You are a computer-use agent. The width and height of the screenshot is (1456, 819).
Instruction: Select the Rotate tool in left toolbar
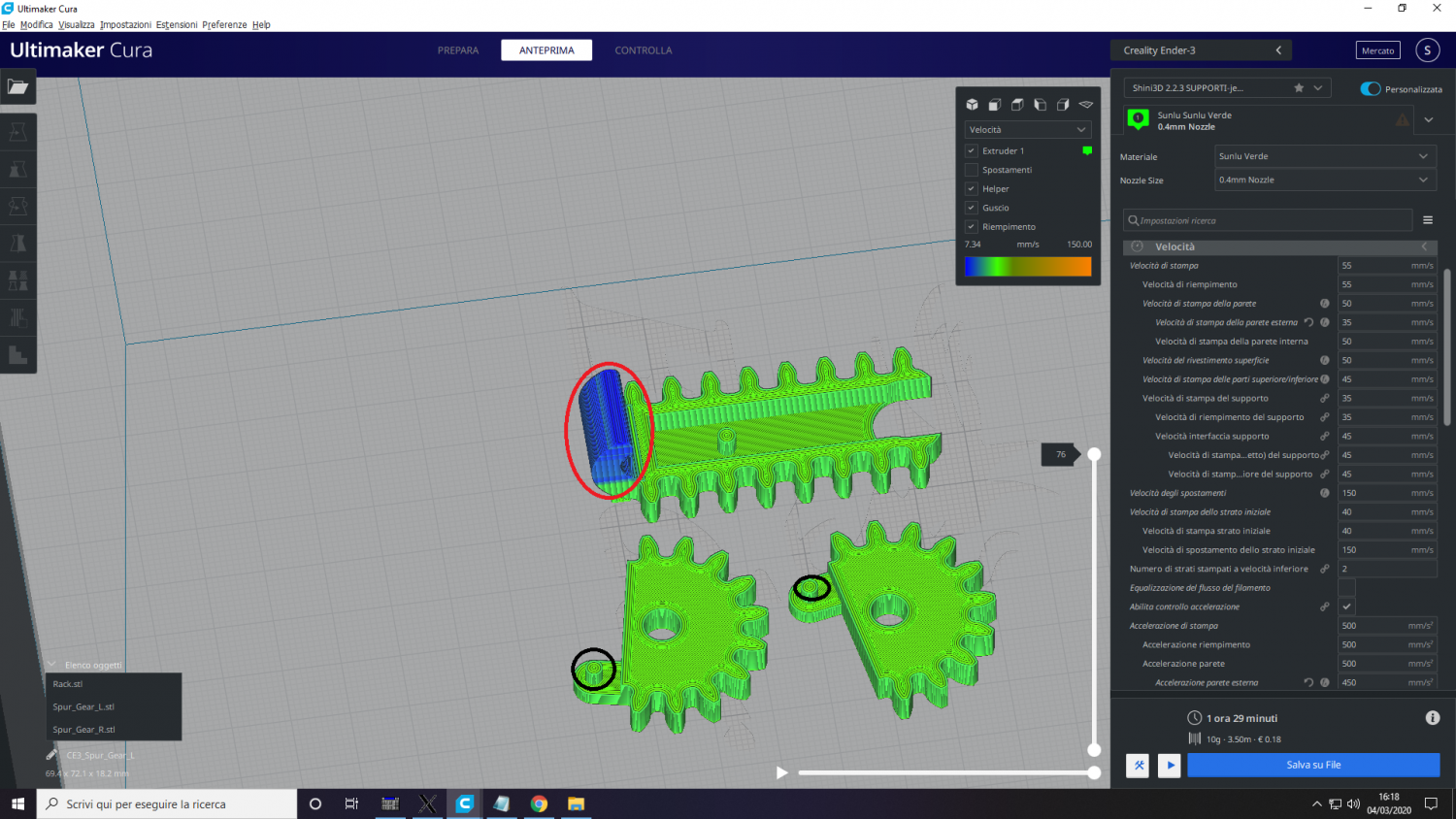(x=17, y=206)
